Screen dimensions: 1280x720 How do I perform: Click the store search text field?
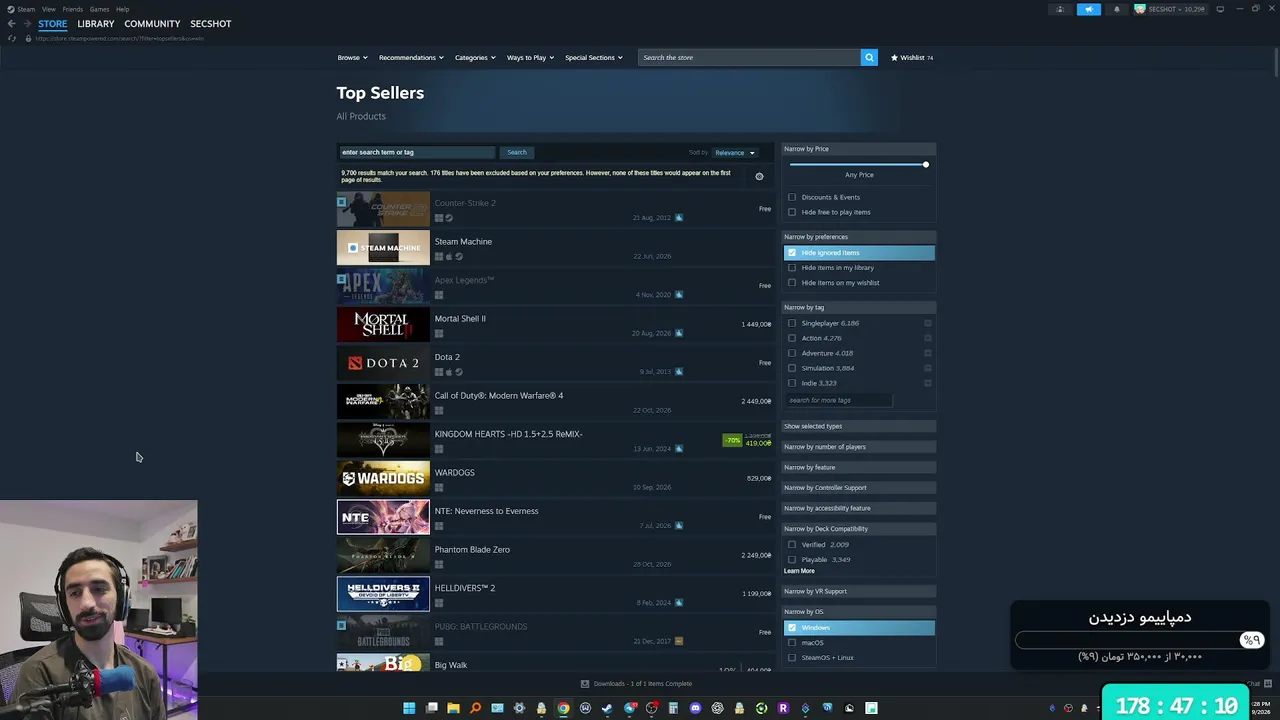click(x=749, y=57)
